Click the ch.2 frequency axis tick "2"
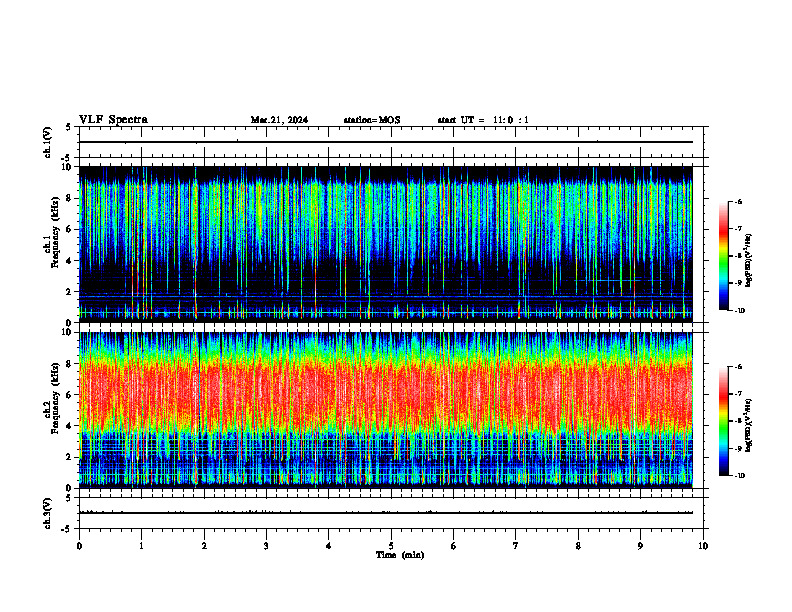Viewport: 792px width, 612px height. [x=70, y=457]
